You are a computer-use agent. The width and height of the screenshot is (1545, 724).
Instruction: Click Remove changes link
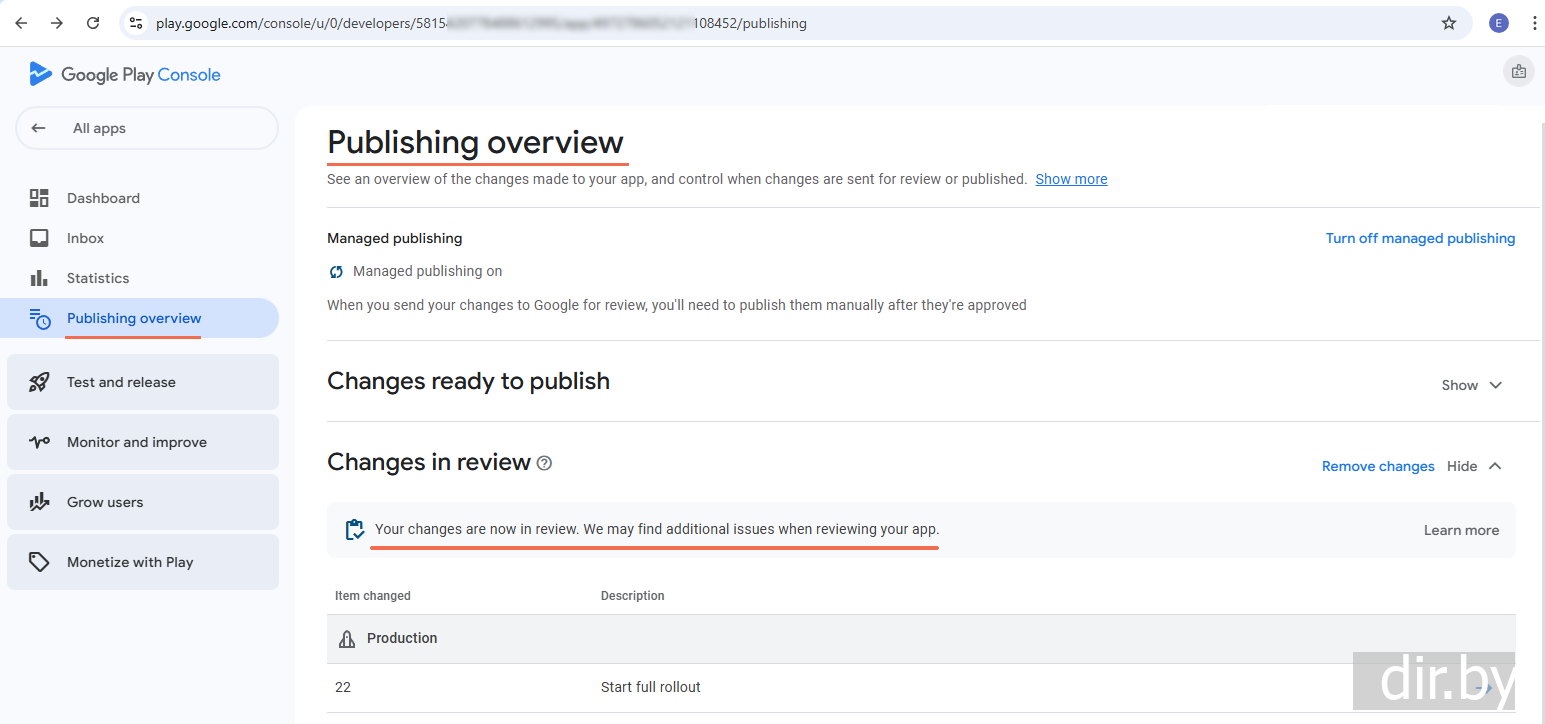(1377, 466)
